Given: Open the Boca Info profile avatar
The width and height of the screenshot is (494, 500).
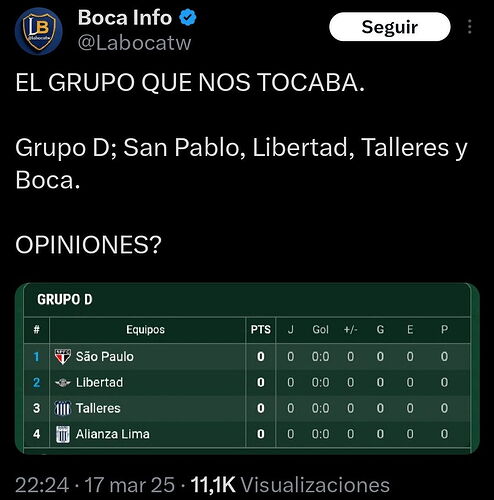Looking at the screenshot, I should [x=39, y=31].
